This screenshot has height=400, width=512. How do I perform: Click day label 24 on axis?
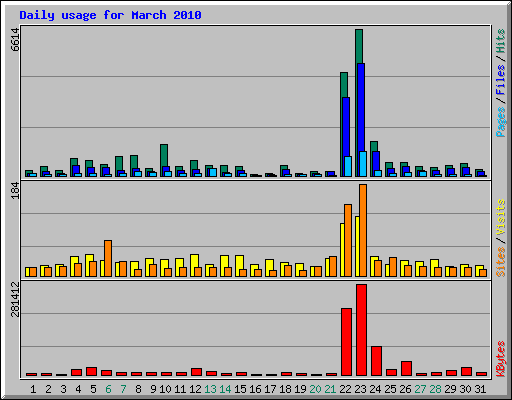375,389
